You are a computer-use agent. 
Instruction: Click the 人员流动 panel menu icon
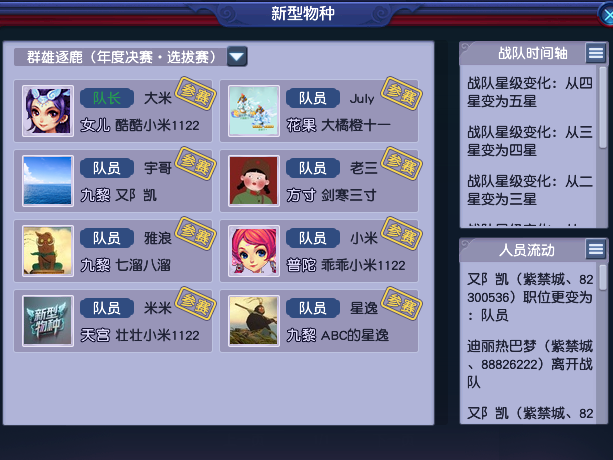pos(596,249)
